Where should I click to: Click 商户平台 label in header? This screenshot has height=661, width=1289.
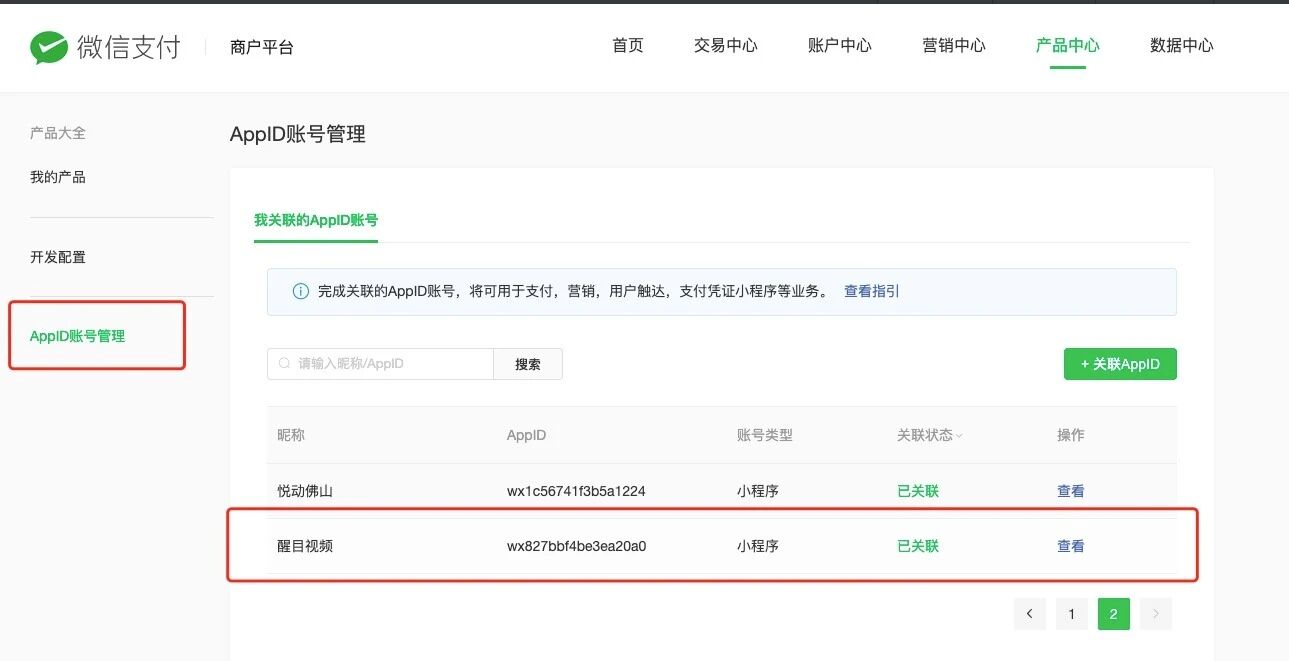pos(262,47)
